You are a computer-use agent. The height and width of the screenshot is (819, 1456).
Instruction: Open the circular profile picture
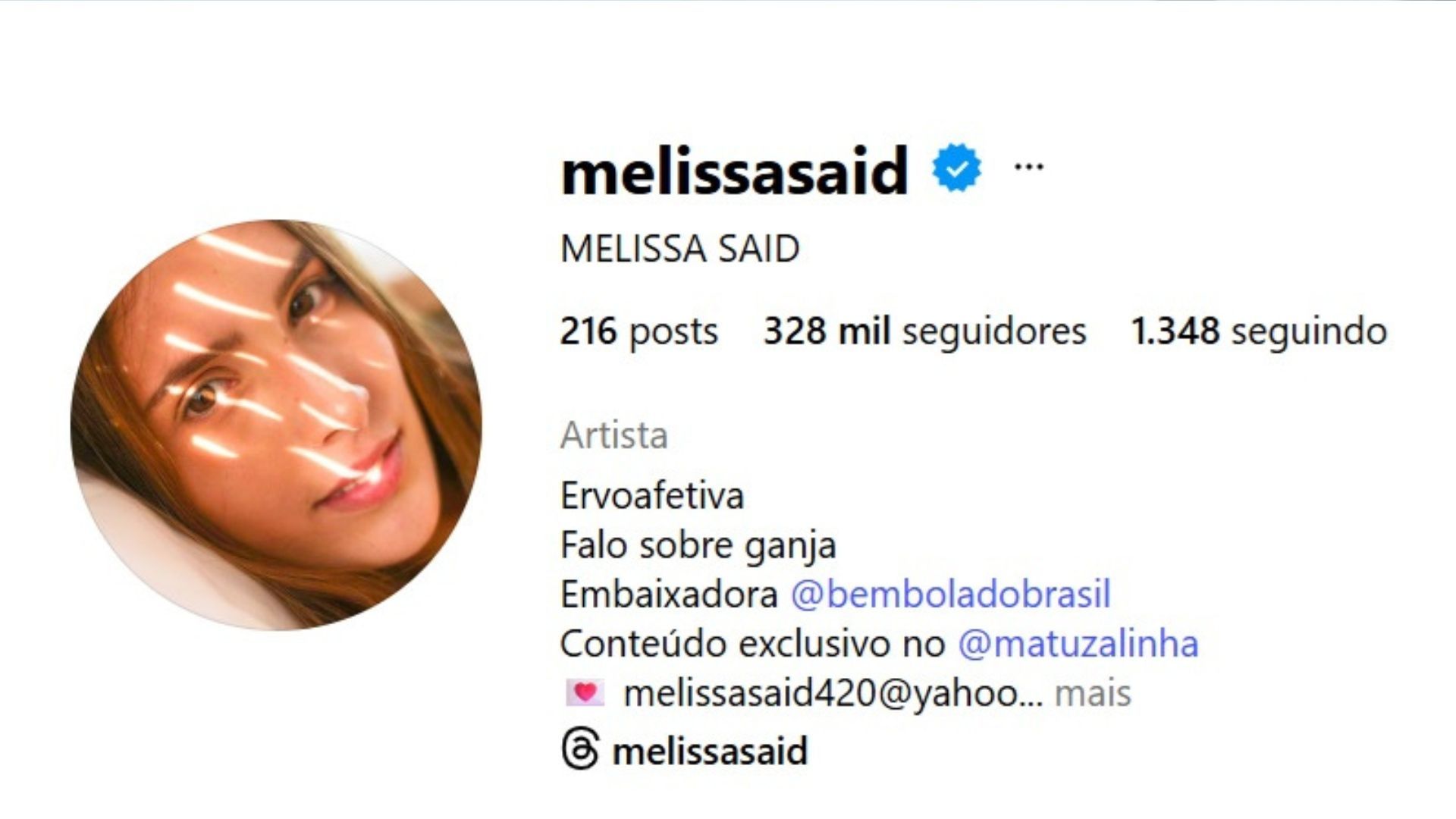pos(276,425)
